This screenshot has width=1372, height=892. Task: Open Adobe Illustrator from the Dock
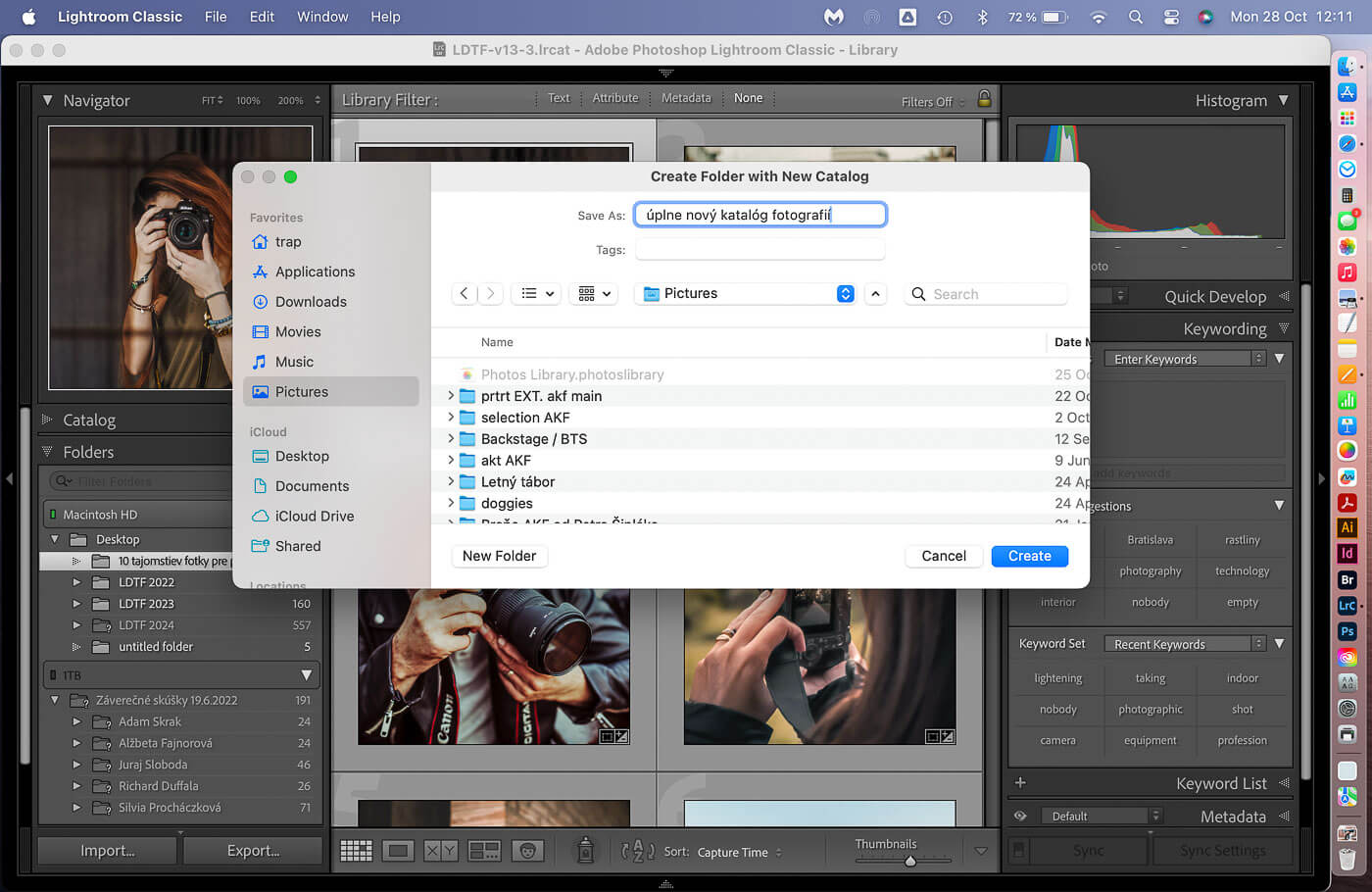pyautogui.click(x=1347, y=527)
